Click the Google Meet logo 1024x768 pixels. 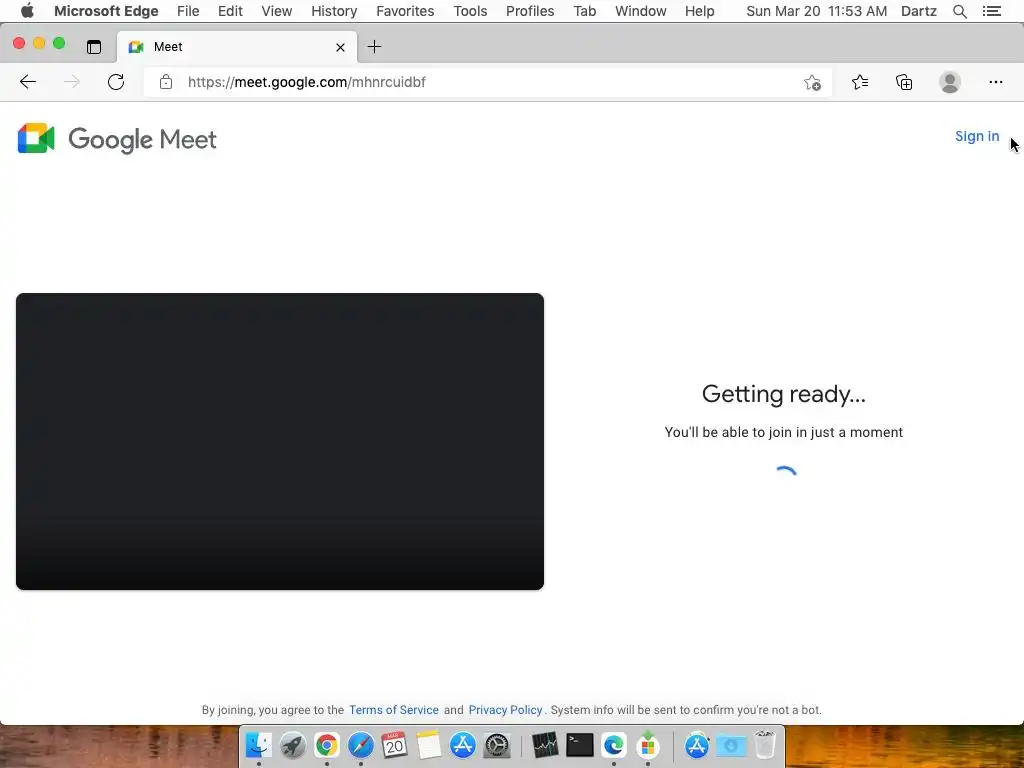click(x=117, y=138)
